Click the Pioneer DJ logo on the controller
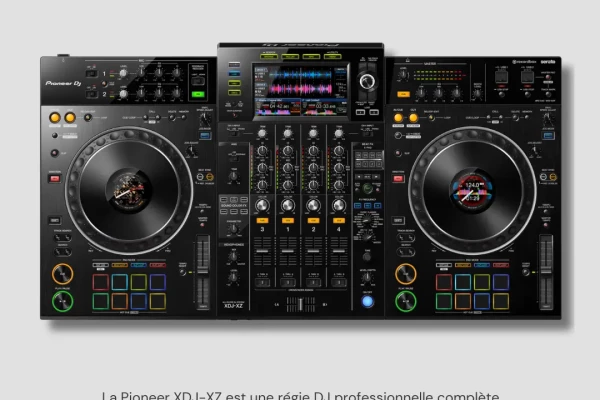 [x=63, y=83]
